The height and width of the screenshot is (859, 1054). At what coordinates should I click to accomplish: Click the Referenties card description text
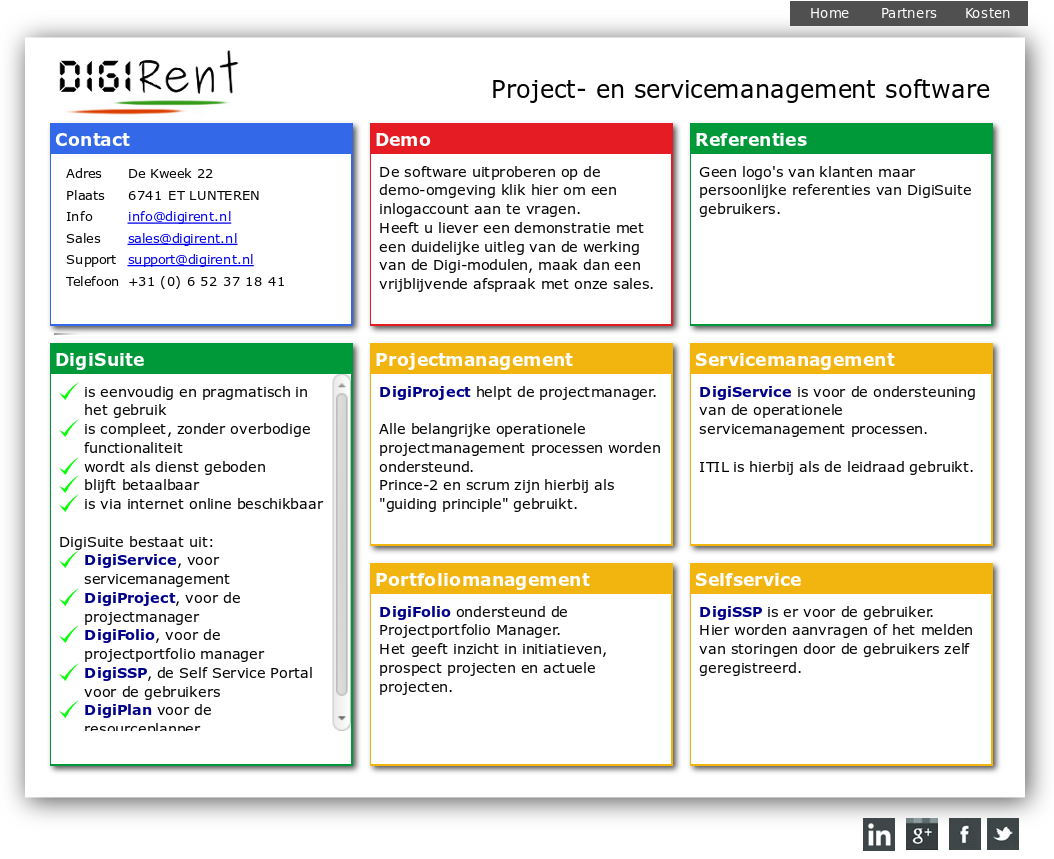click(x=835, y=190)
